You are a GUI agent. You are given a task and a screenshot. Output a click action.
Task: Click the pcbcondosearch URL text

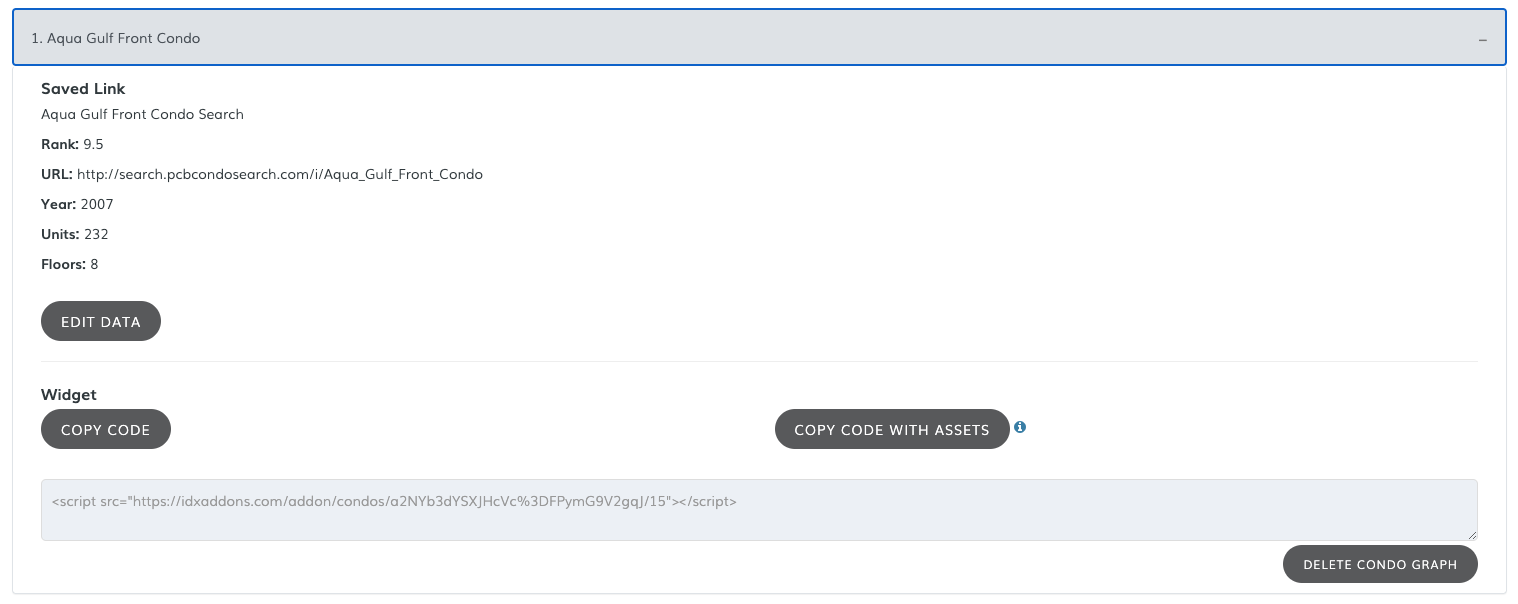tap(280, 174)
